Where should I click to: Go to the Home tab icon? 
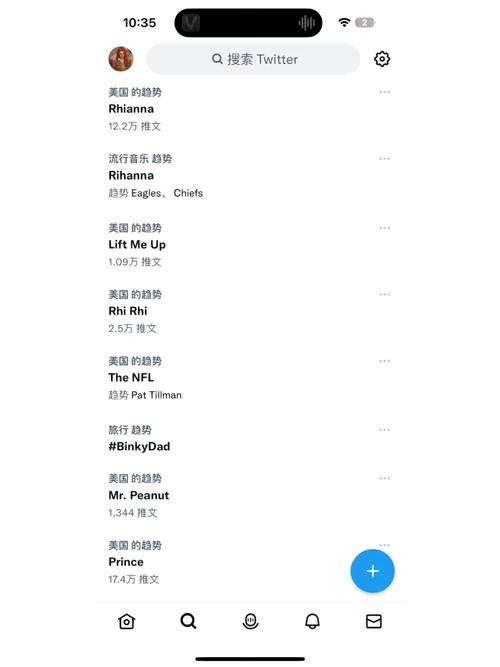pos(126,621)
